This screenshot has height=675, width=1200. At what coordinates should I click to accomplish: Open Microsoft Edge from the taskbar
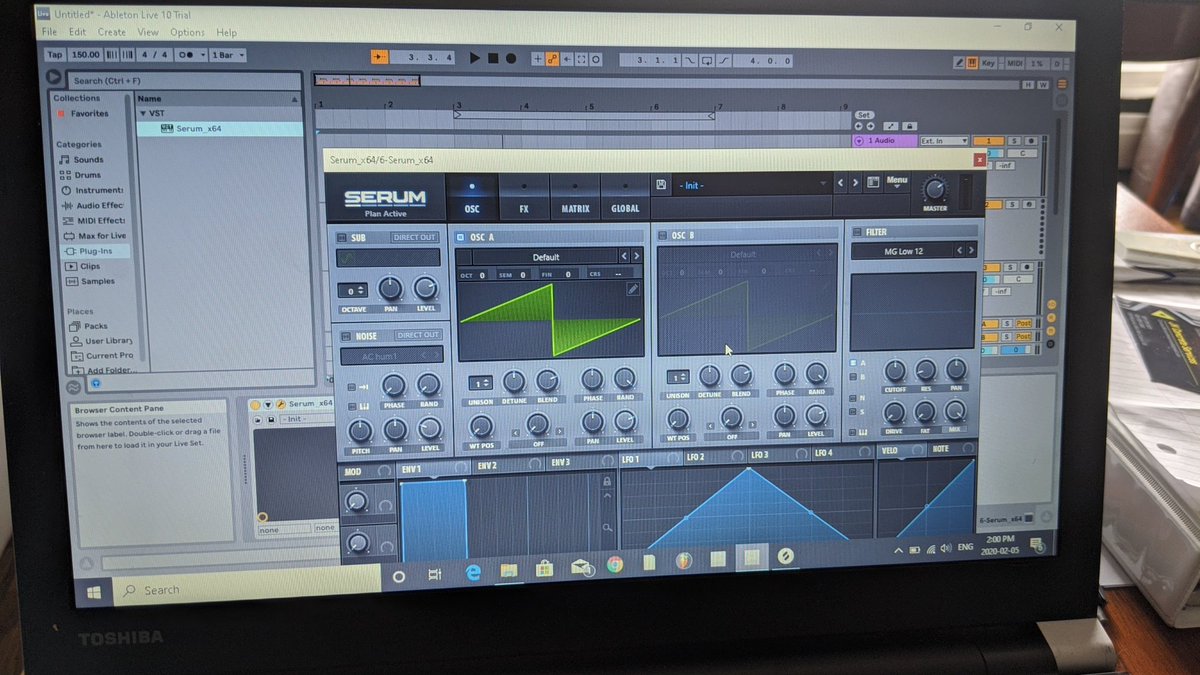point(473,572)
